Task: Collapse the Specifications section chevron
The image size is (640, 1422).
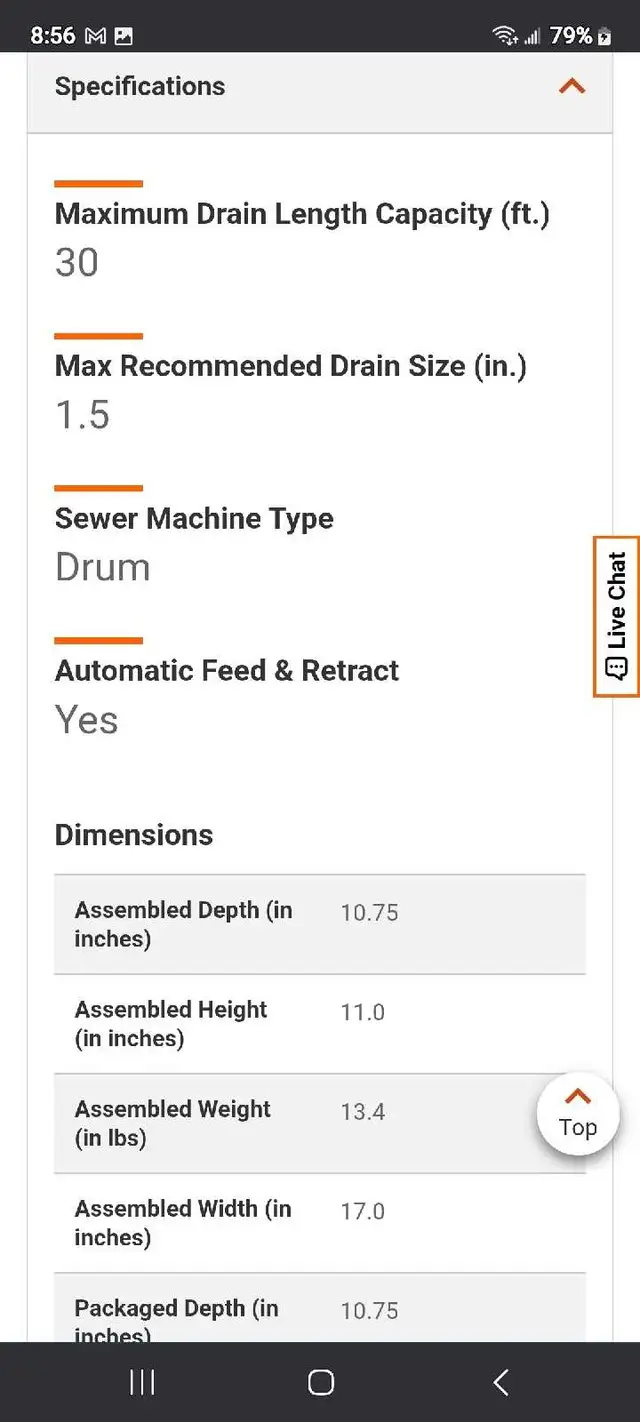Action: (x=572, y=86)
